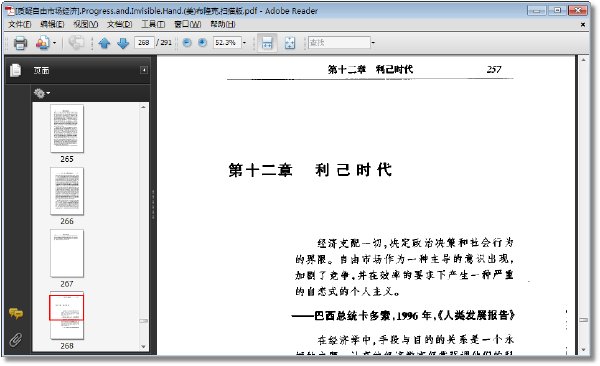This screenshot has height=366, width=600.
Task: Click thumbnail panel scroll down arrow
Action: pos(143,346)
